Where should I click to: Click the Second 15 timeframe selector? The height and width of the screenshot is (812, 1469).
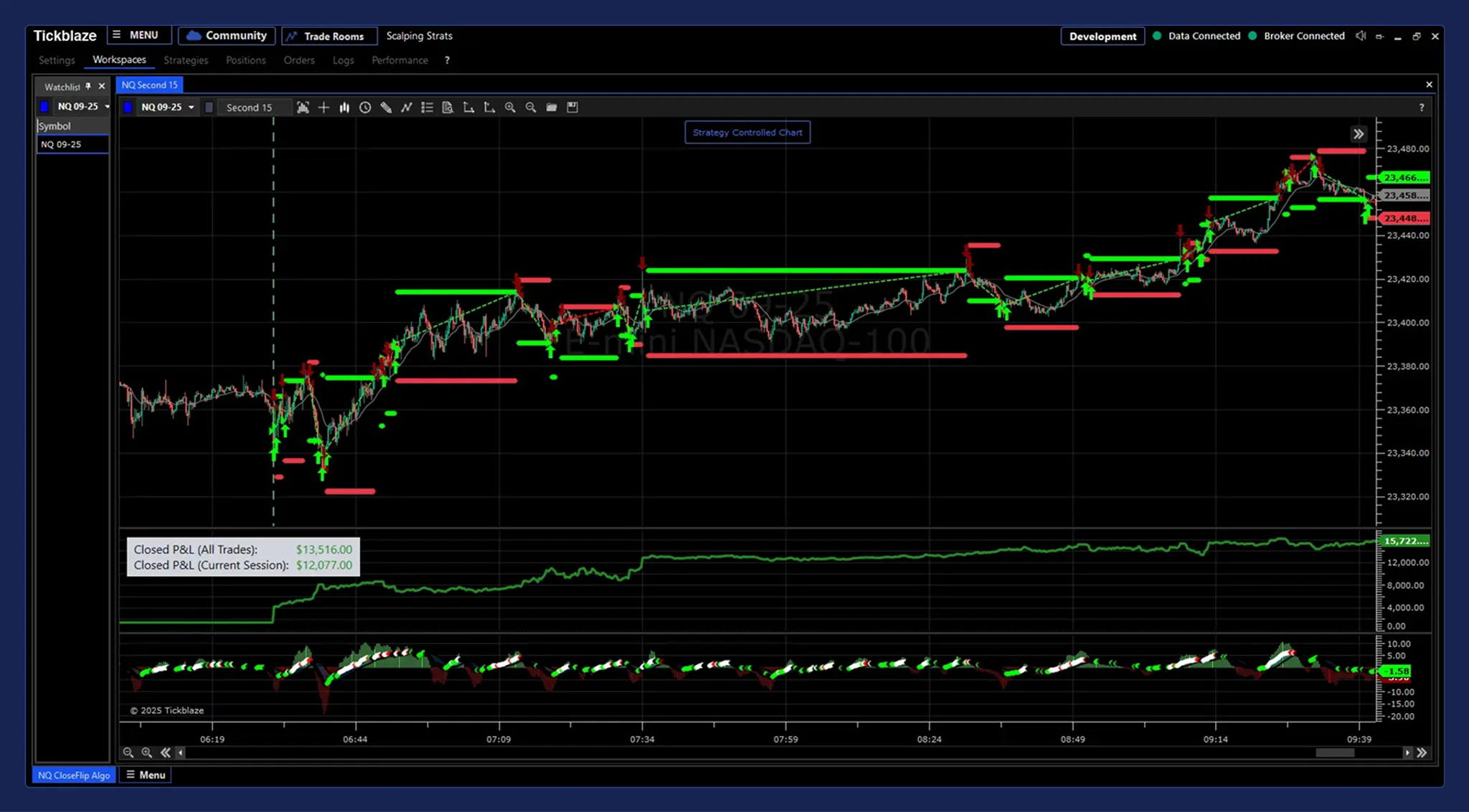254,108
